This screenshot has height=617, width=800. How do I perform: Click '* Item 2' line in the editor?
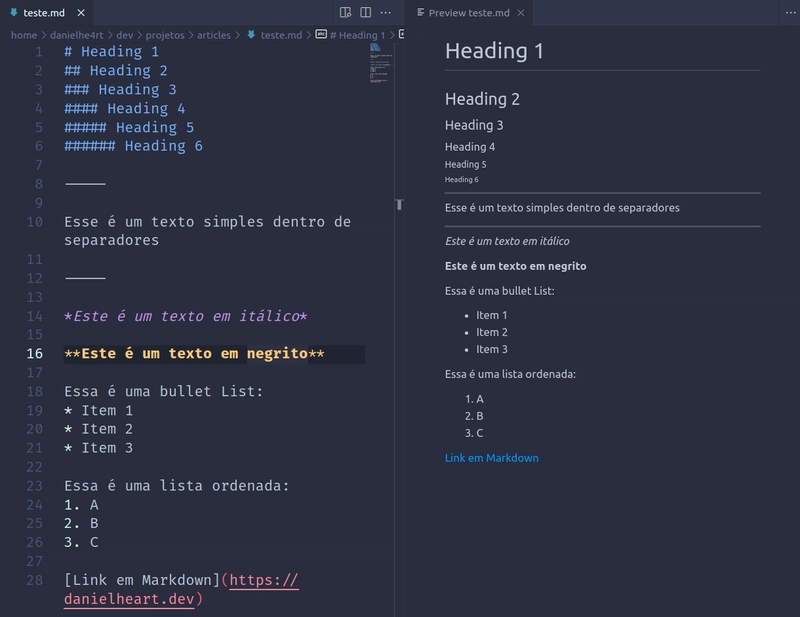pyautogui.click(x=98, y=429)
